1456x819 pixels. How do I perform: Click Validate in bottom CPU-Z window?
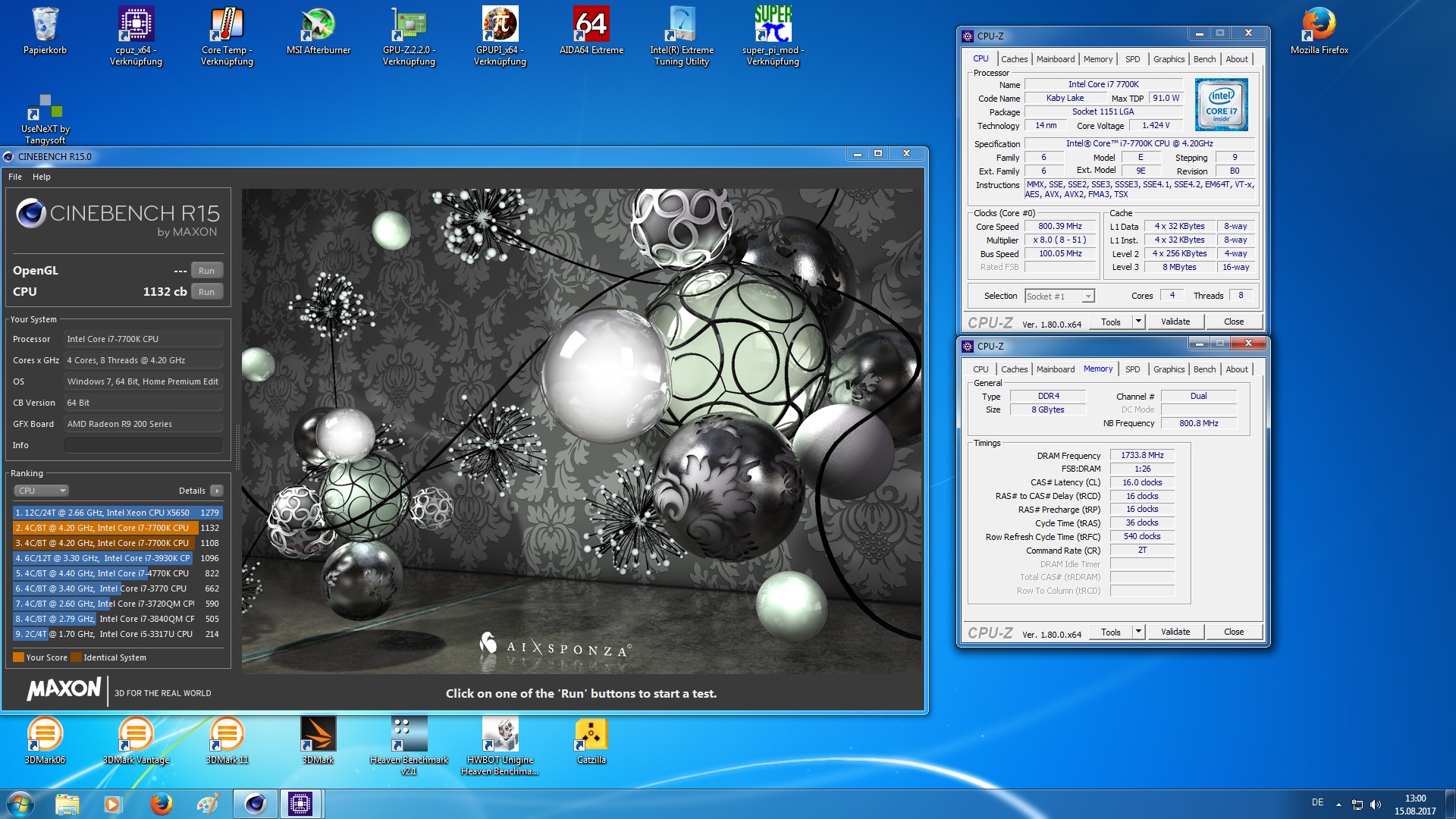(1175, 632)
